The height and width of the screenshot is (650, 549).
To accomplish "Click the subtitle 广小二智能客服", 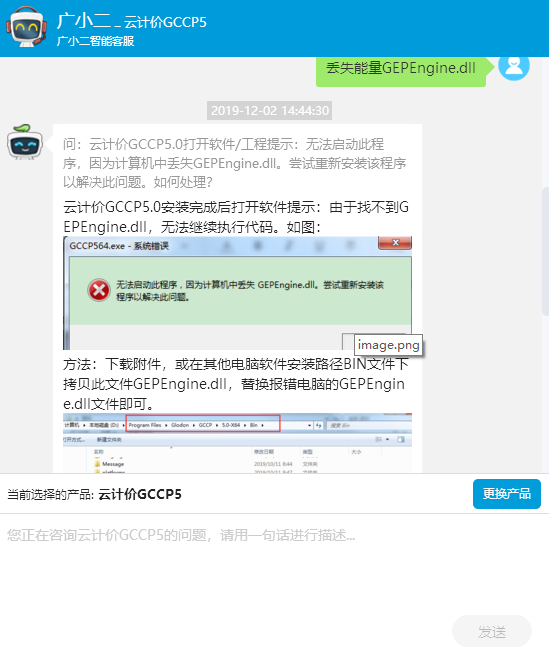I will click(x=95, y=41).
